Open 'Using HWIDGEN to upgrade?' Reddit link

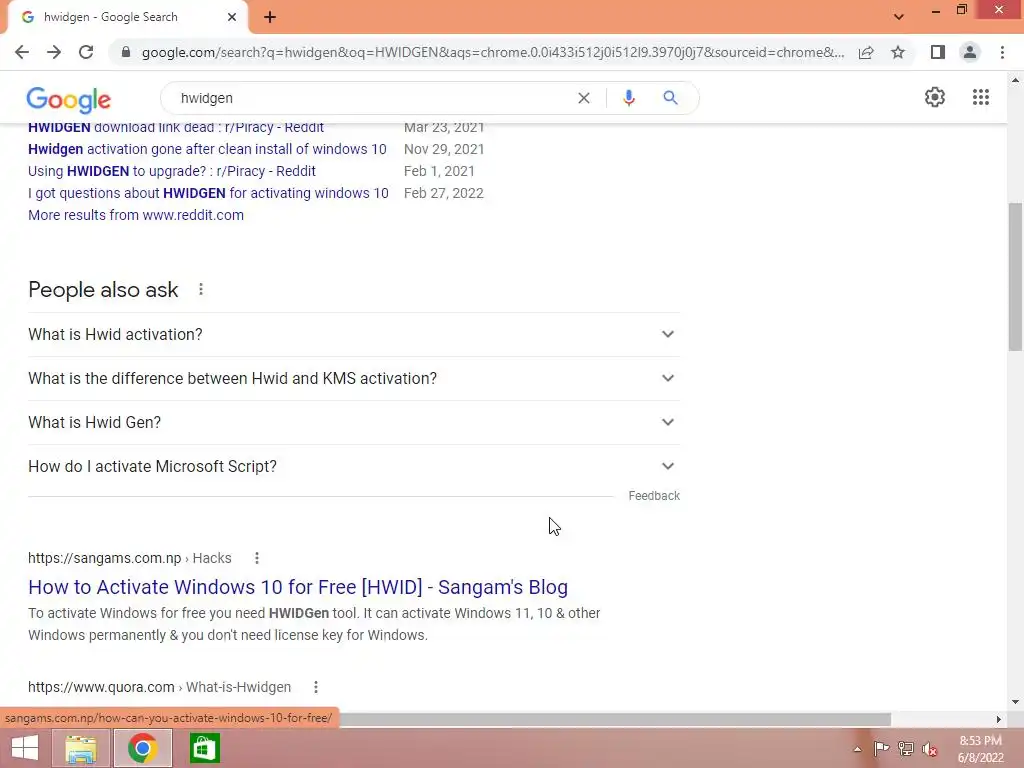[172, 171]
